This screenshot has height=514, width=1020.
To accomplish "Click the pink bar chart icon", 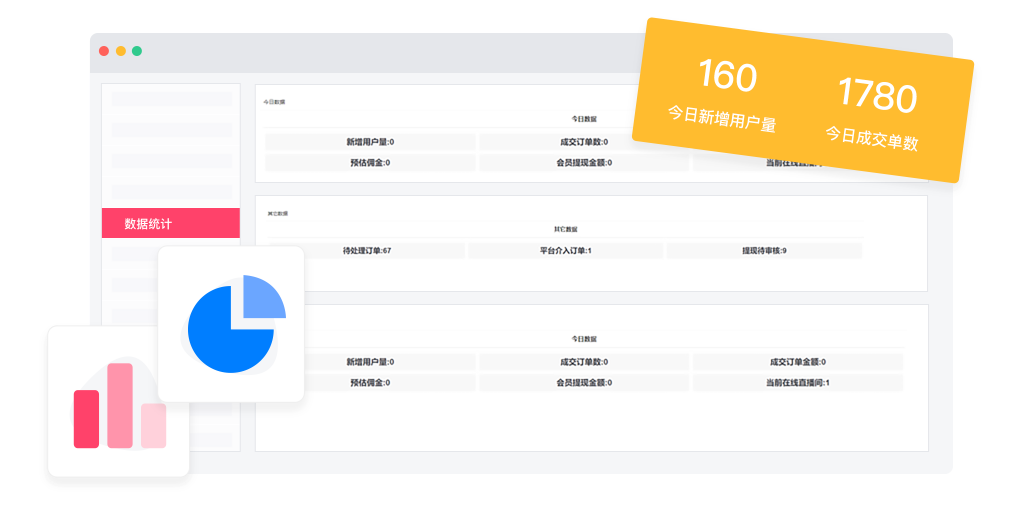I will [x=118, y=404].
